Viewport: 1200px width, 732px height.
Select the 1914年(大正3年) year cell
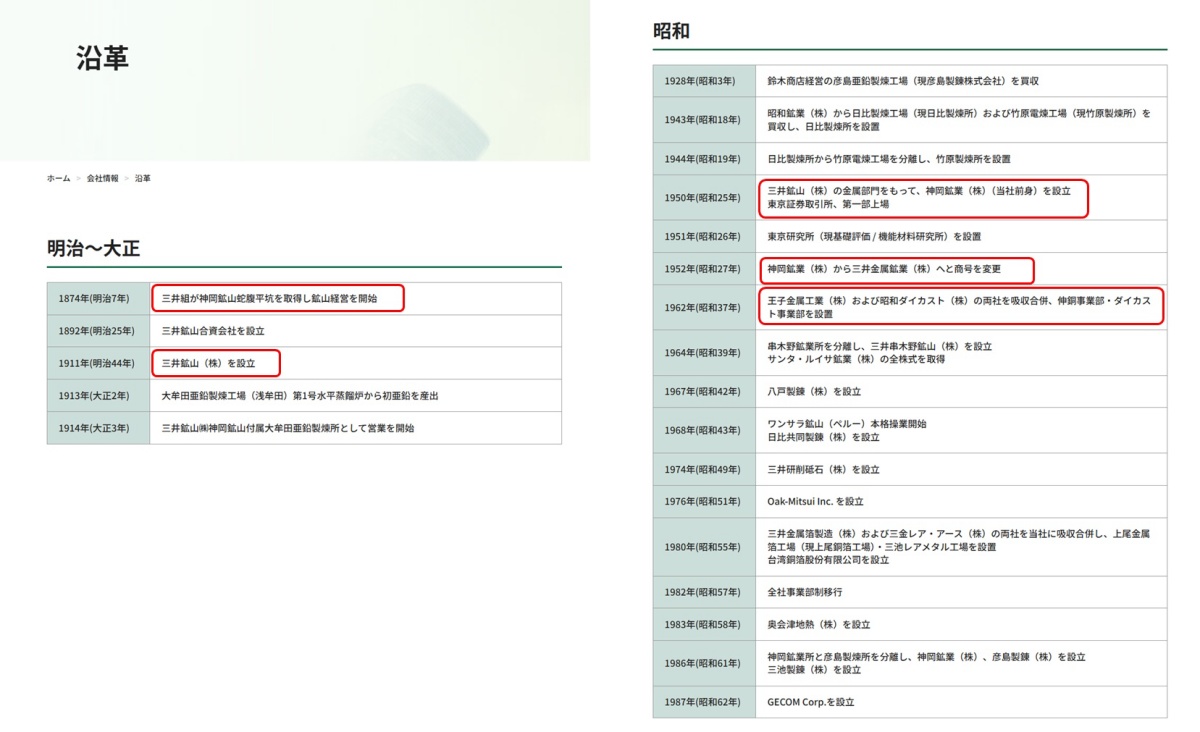[x=98, y=428]
